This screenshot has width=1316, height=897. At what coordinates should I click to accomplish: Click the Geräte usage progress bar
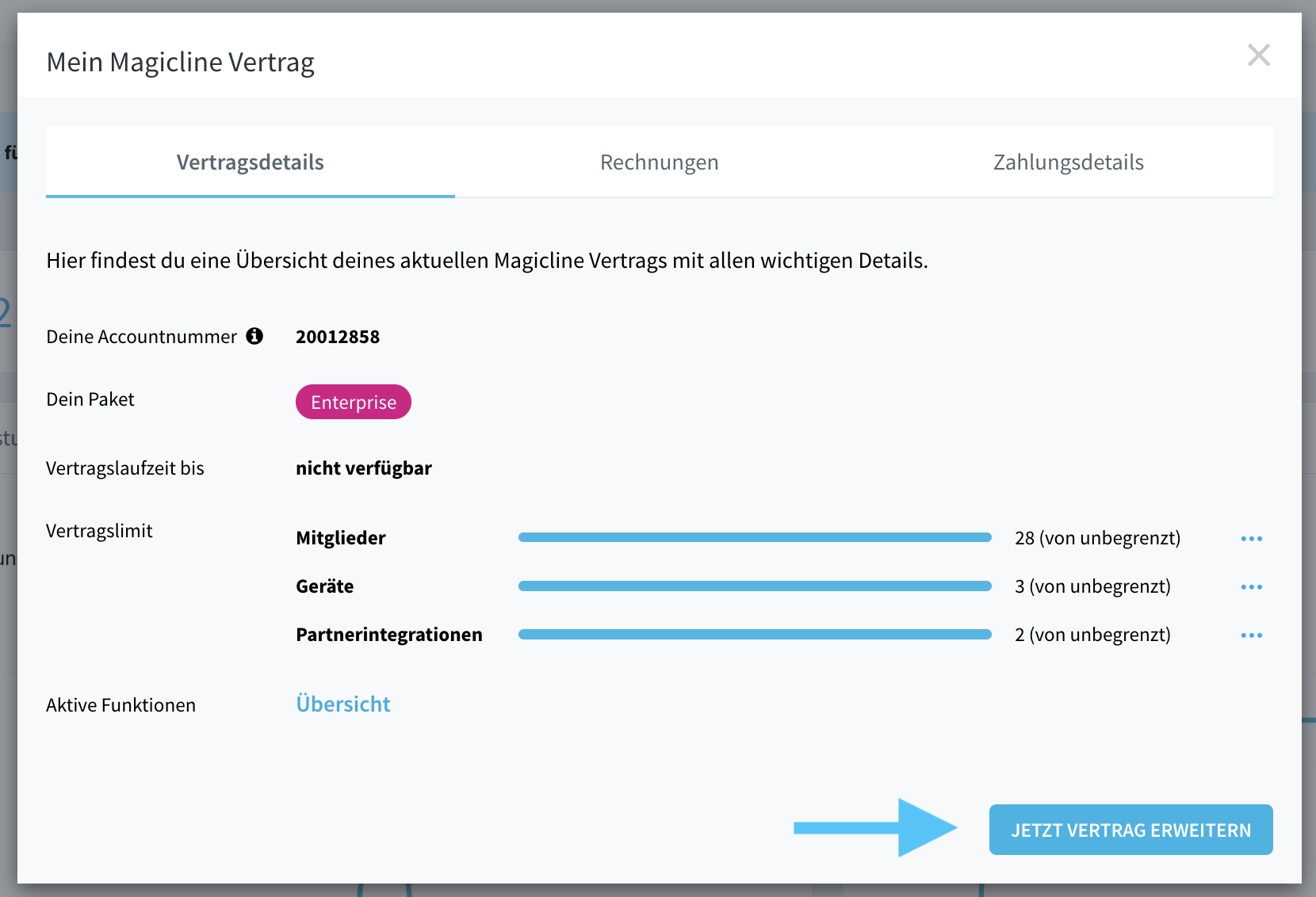pyautogui.click(x=755, y=586)
